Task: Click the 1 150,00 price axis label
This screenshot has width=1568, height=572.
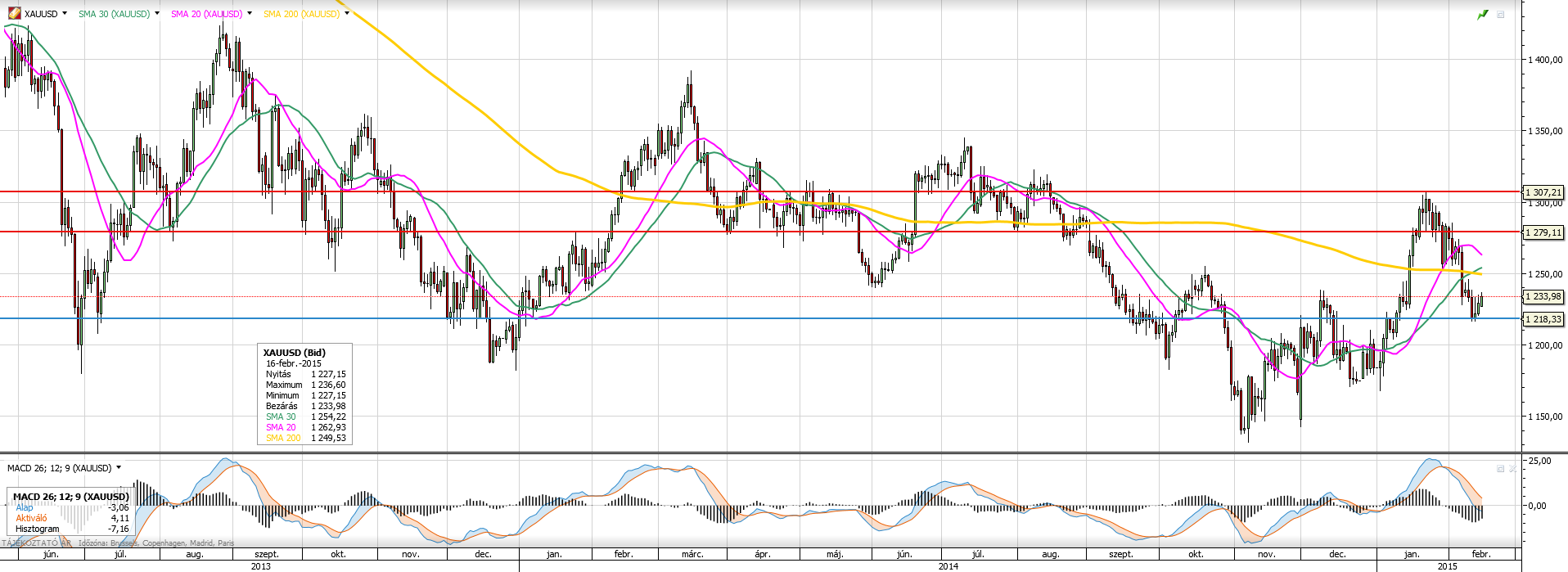Action: [1545, 417]
